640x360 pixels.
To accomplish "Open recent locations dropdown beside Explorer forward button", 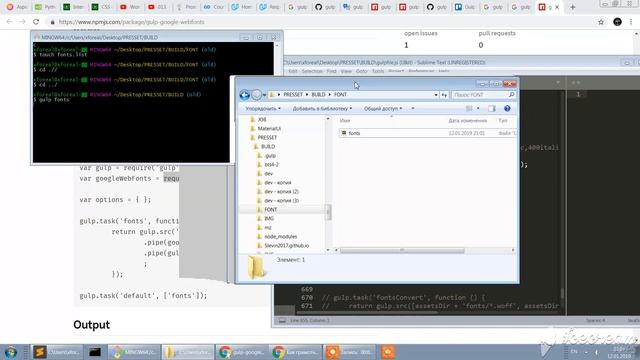I will 264,95.
